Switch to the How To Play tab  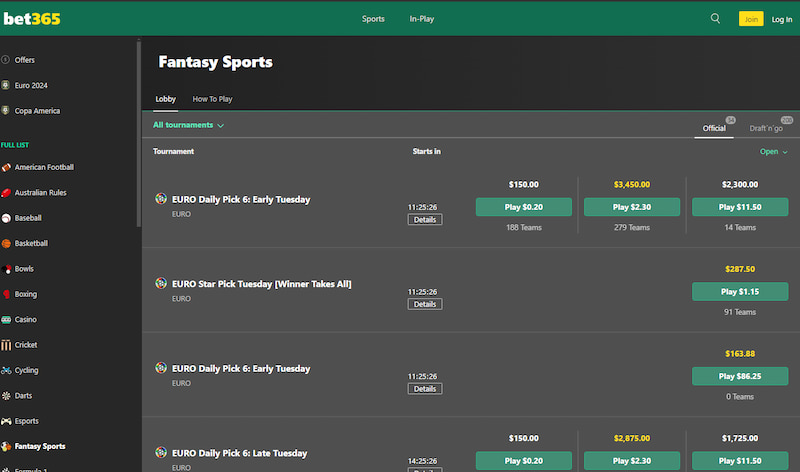point(212,99)
